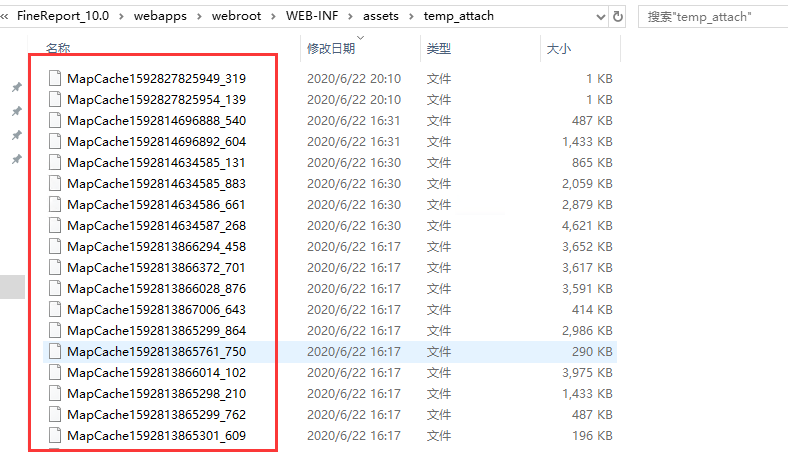The width and height of the screenshot is (788, 466).
Task: Select the file icon of MapCache1592814634587_268
Action: tap(55, 226)
